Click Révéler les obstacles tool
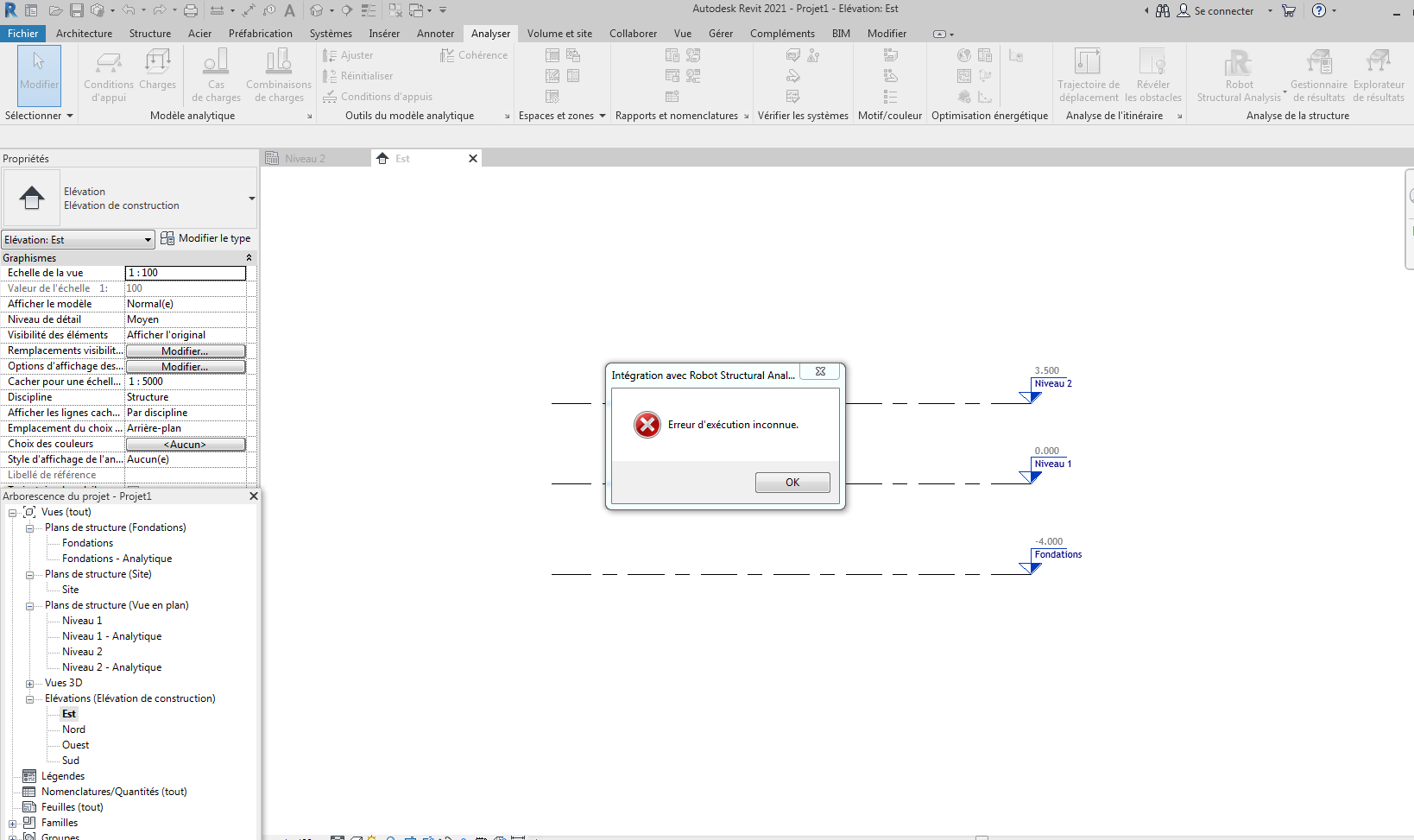This screenshot has height=840, width=1414. coord(1153,75)
